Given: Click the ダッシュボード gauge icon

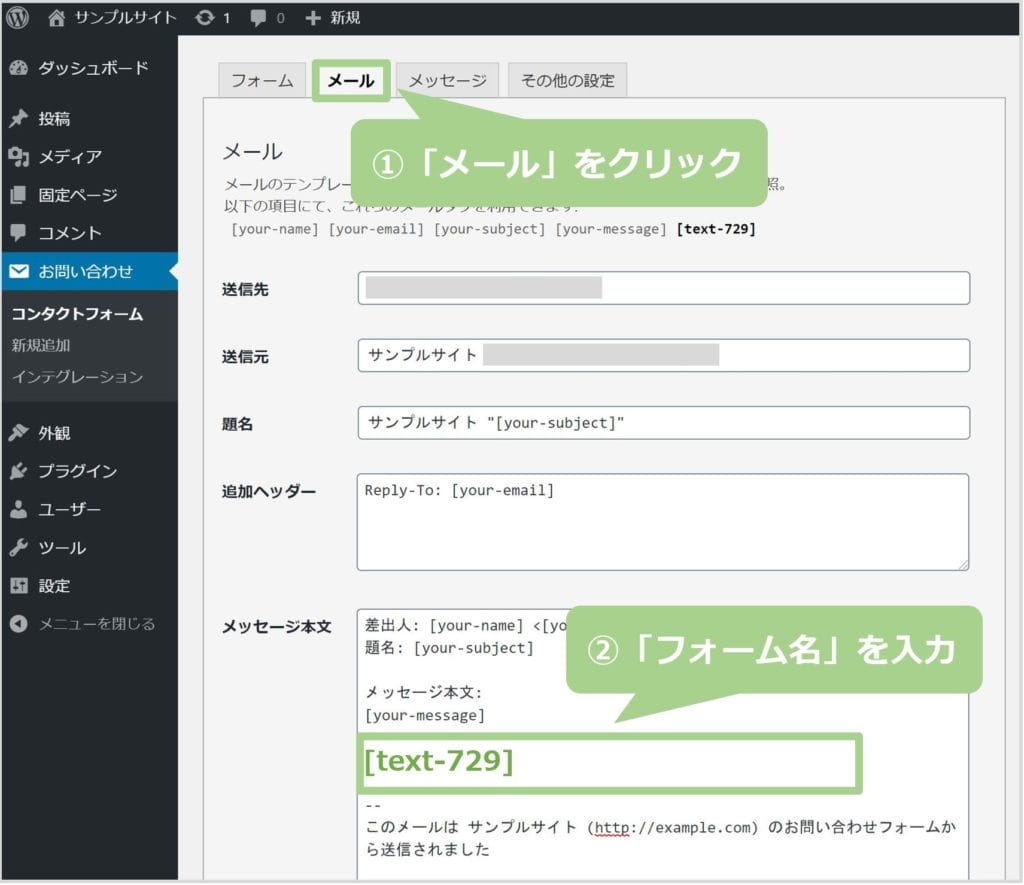Looking at the screenshot, I should pyautogui.click(x=19, y=67).
